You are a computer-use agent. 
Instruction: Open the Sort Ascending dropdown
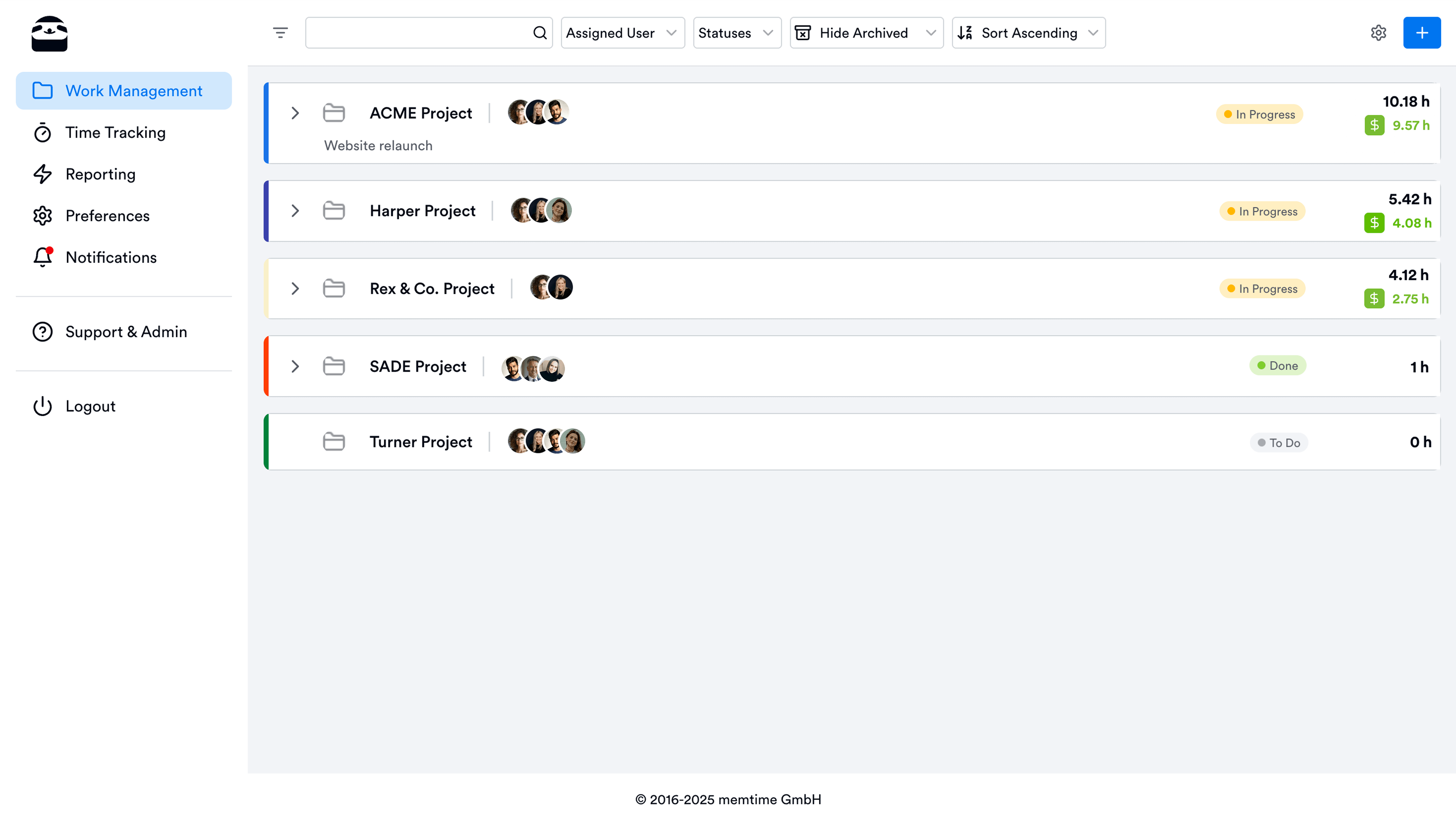coord(1028,33)
